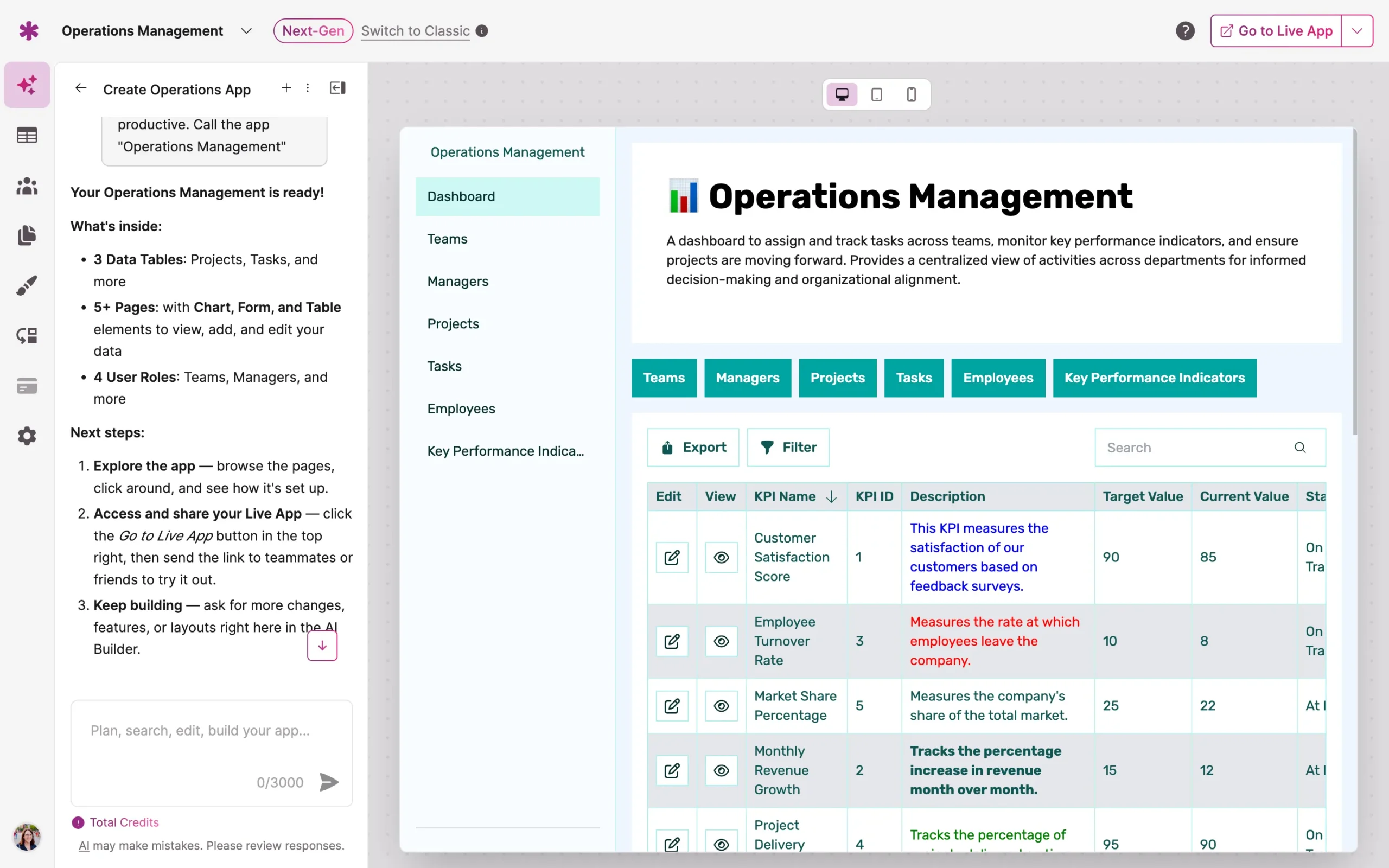This screenshot has height=868, width=1389.
Task: Select the Users roles icon in sidebar
Action: point(27,186)
